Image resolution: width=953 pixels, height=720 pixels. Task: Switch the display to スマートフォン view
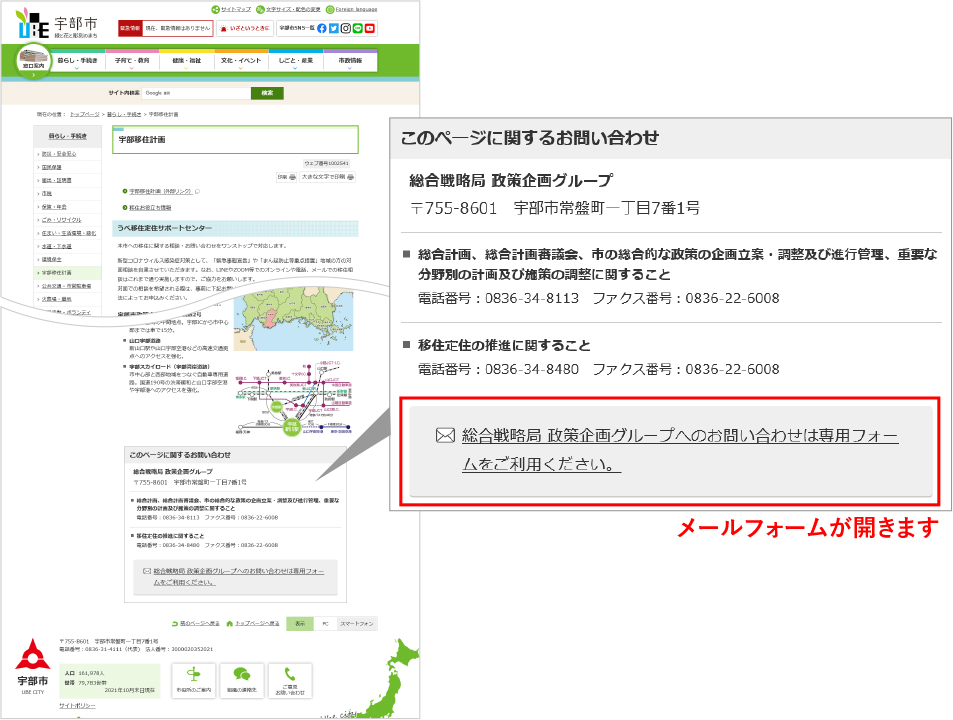pos(357,624)
